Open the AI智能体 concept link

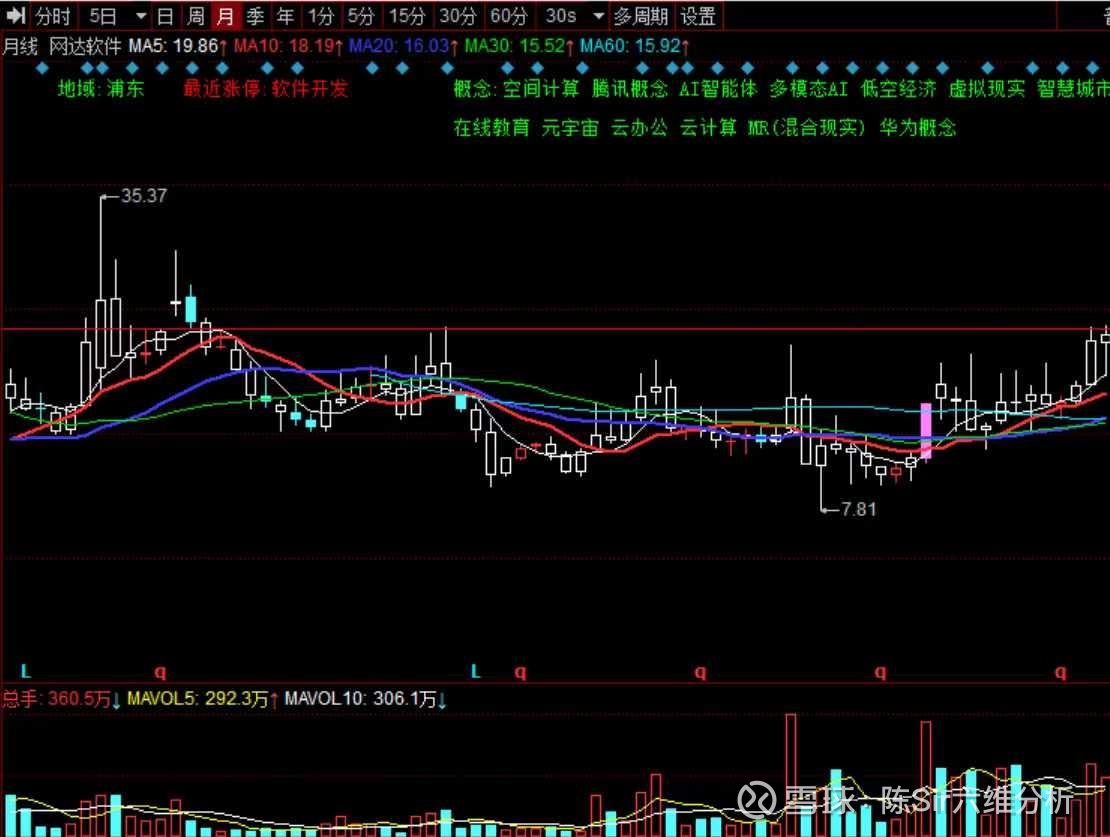point(718,89)
